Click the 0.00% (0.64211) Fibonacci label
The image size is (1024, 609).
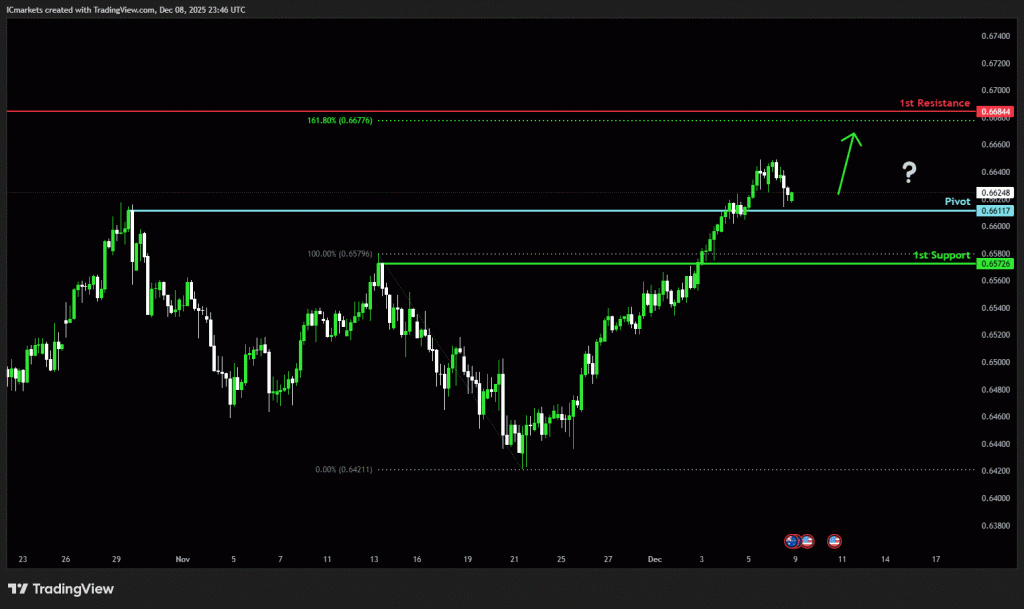(x=344, y=469)
